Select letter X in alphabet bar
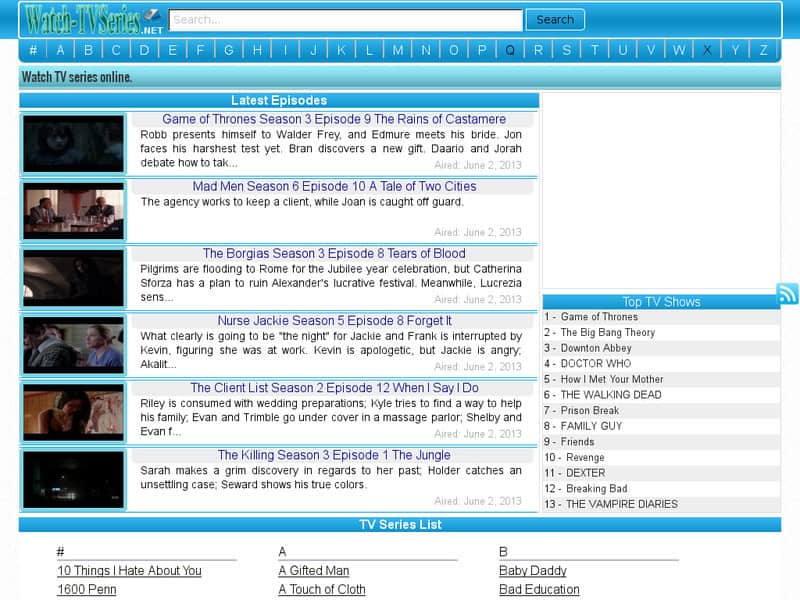 click(x=707, y=50)
